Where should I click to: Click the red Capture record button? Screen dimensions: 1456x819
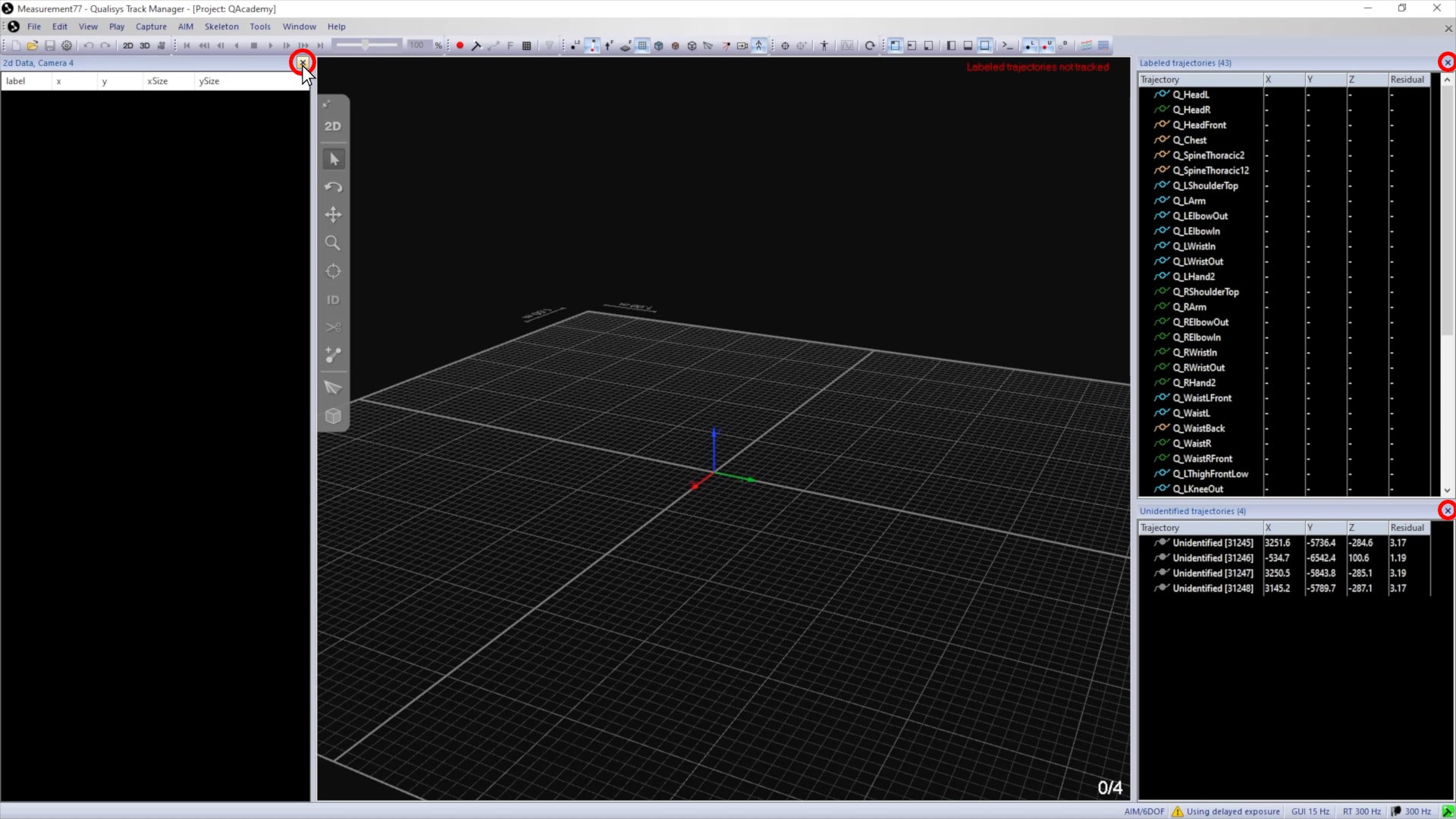[460, 45]
